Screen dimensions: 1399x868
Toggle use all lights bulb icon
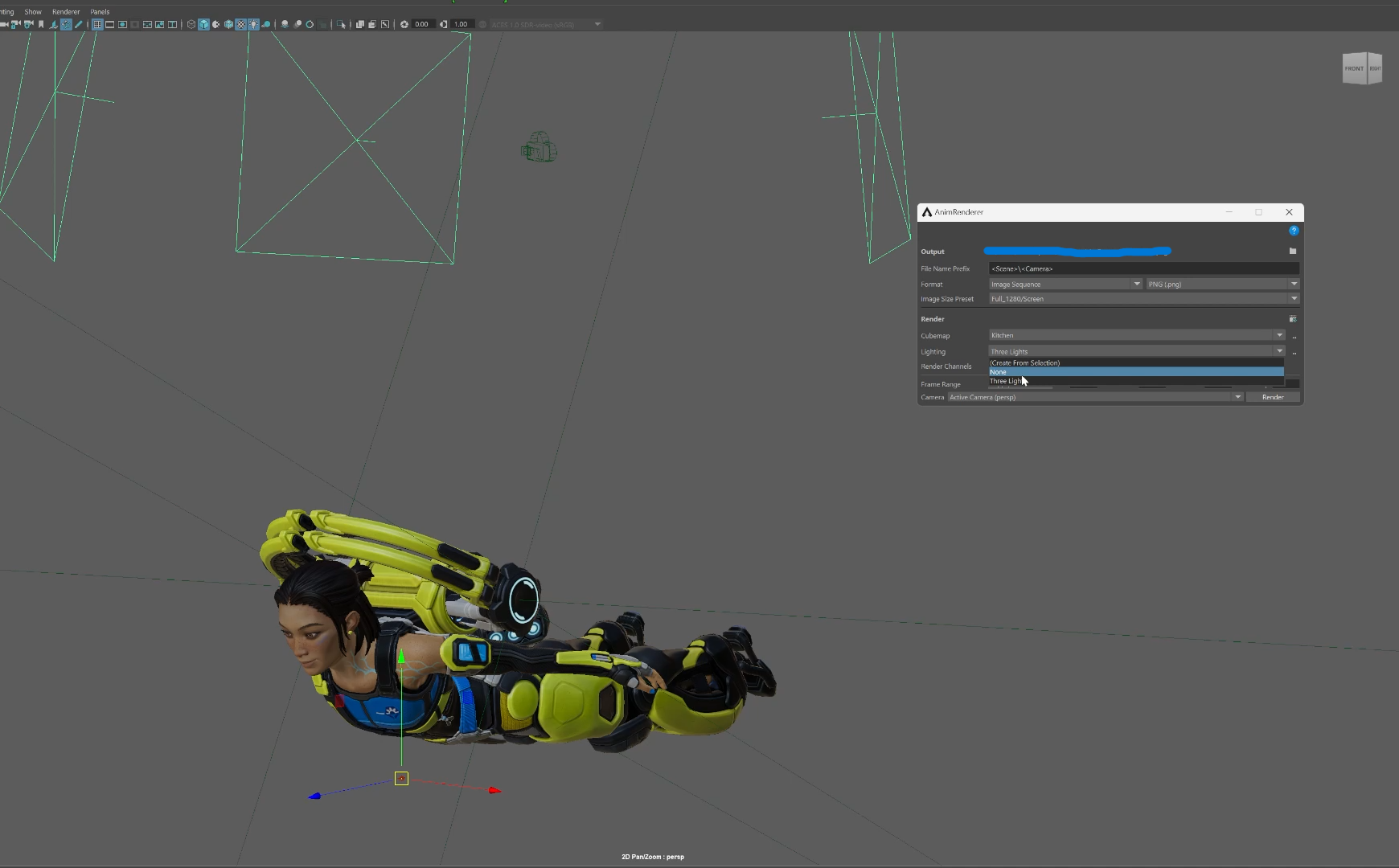click(253, 24)
